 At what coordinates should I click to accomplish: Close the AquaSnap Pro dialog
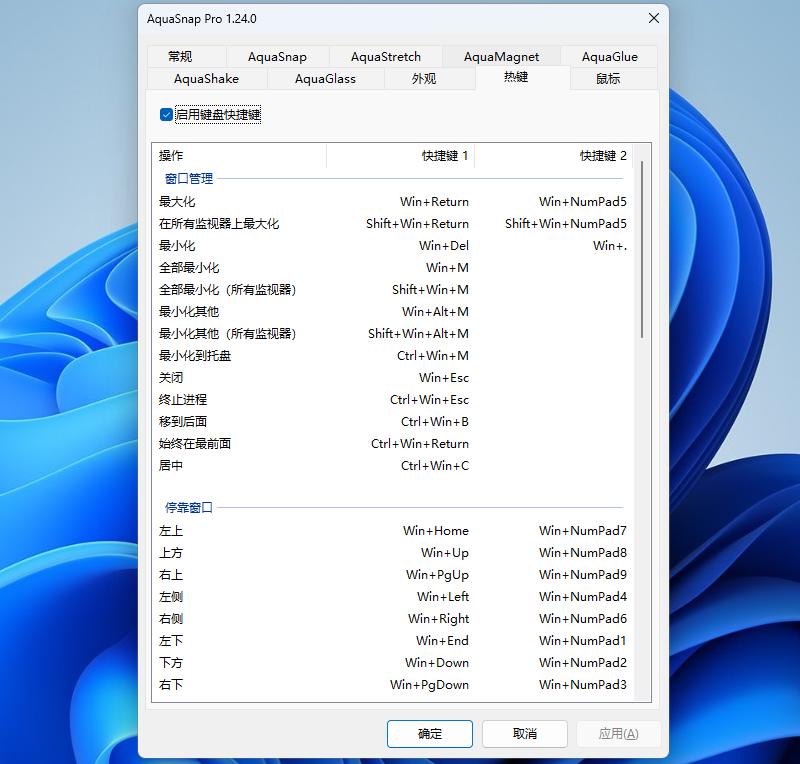pos(654,18)
